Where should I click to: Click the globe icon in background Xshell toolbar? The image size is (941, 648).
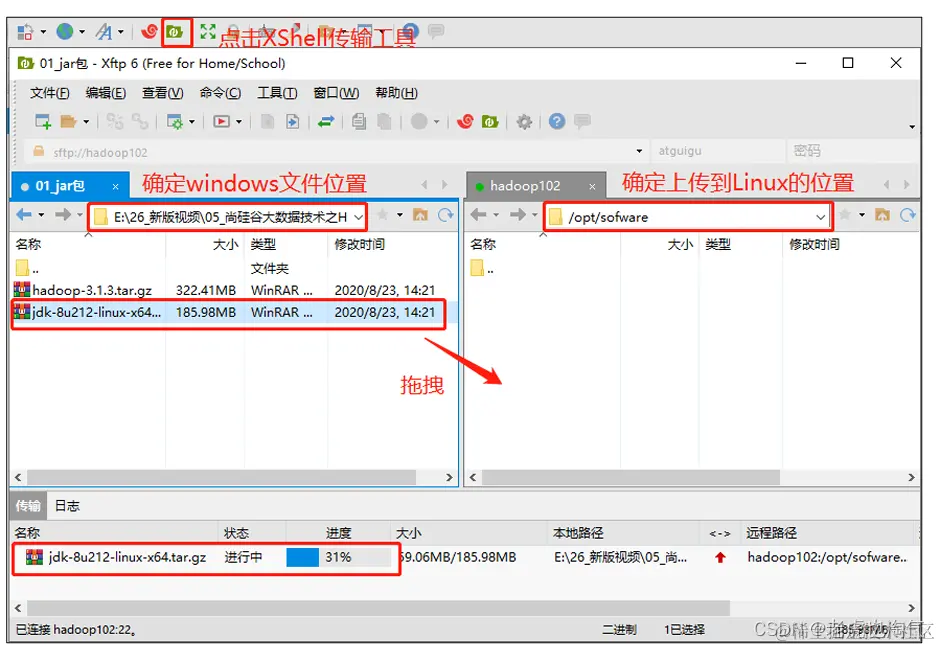pos(65,31)
